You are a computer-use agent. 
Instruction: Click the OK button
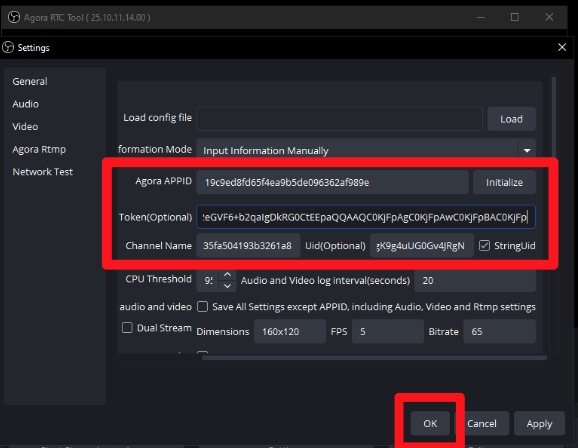click(430, 423)
